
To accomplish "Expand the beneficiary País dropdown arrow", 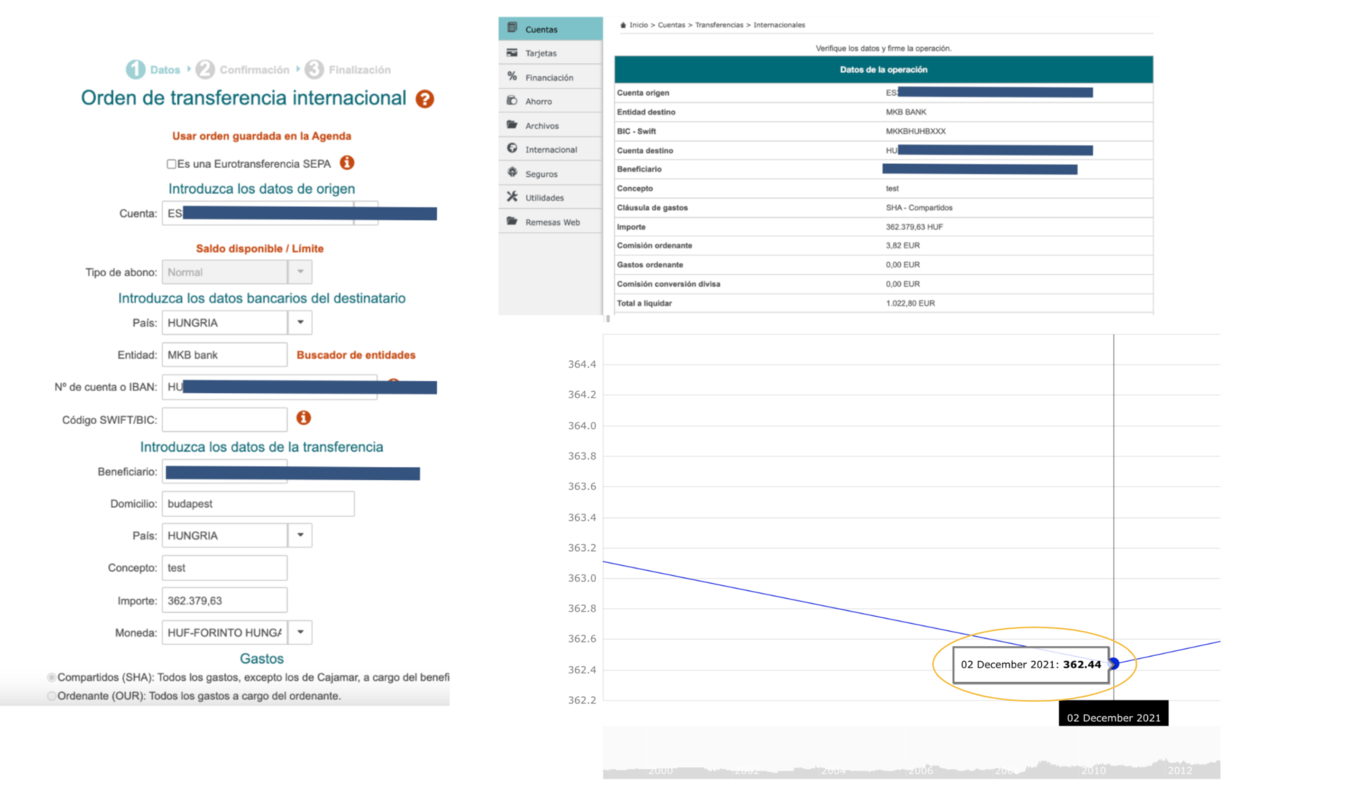I will click(300, 535).
